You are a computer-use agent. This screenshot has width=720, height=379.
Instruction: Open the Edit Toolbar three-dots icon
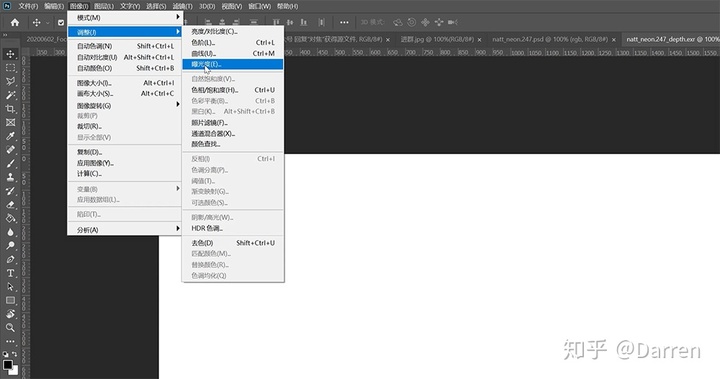point(10,341)
